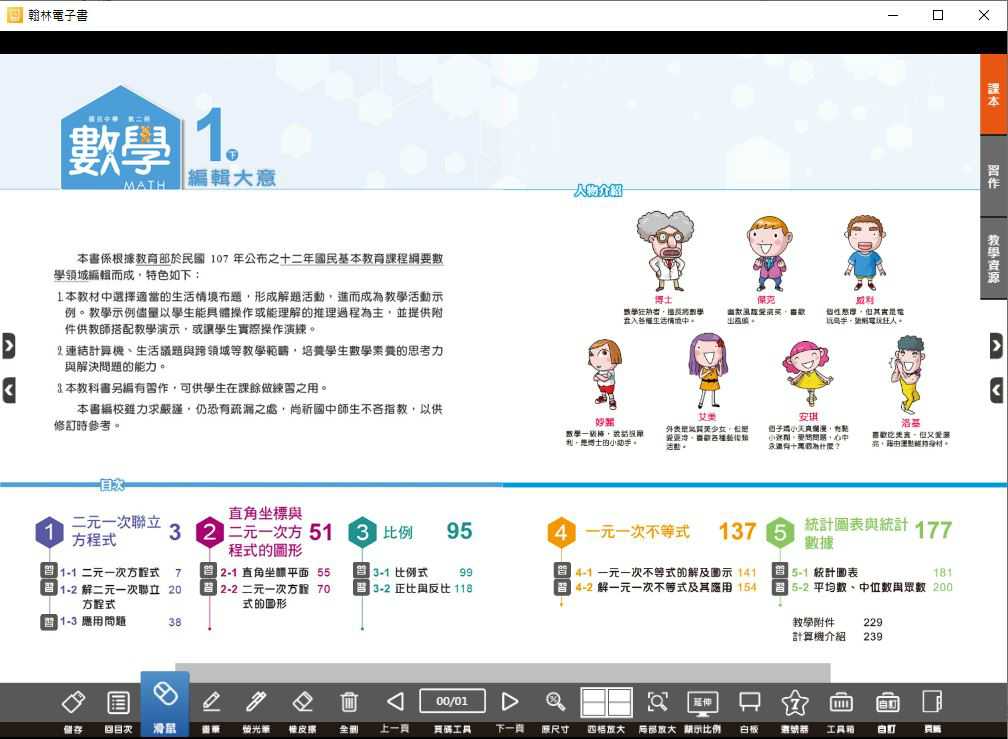Click the 計算機介紹 239 entry
Image resolution: width=1008 pixels, height=739 pixels.
837,636
